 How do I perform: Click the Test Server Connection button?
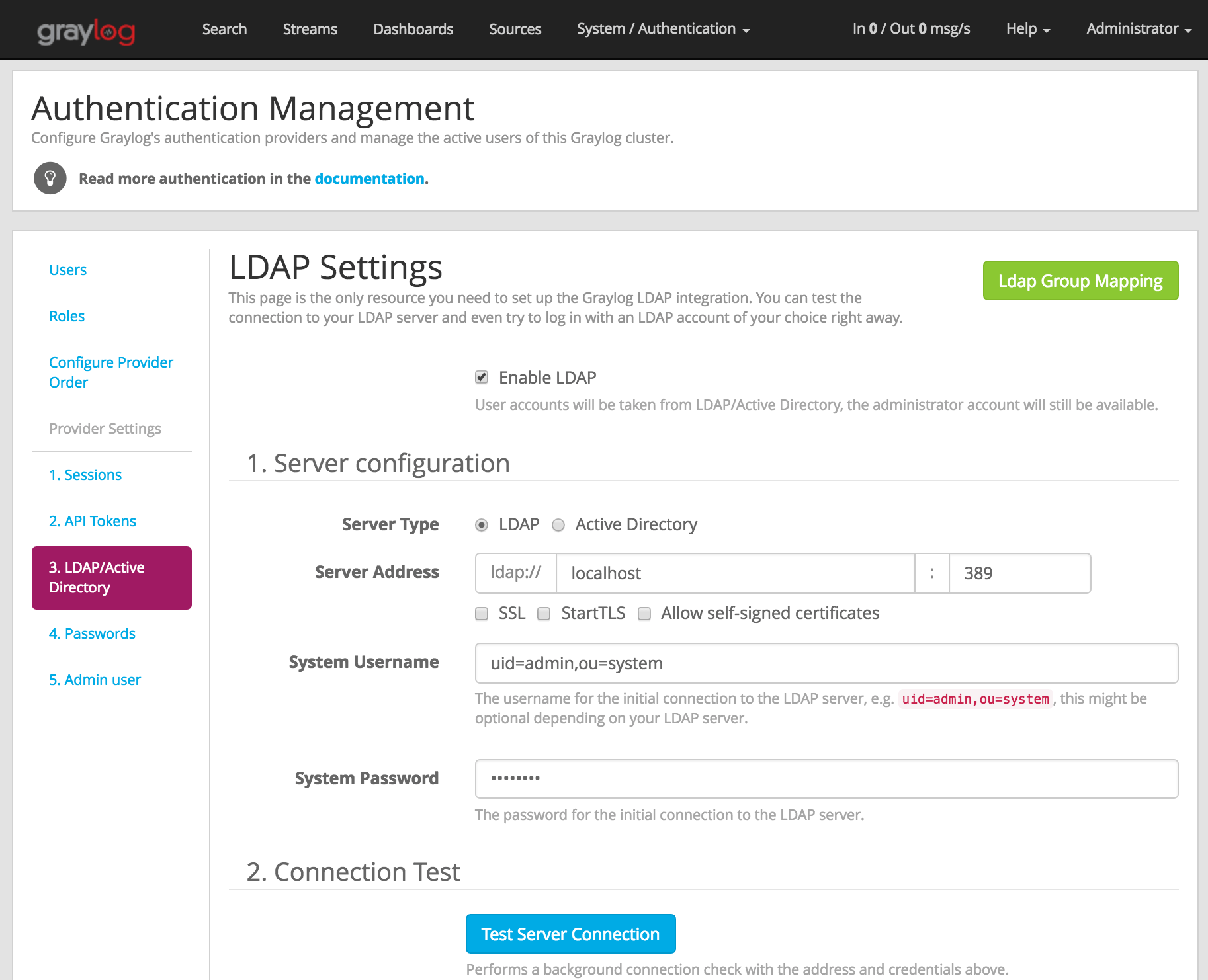click(x=571, y=934)
